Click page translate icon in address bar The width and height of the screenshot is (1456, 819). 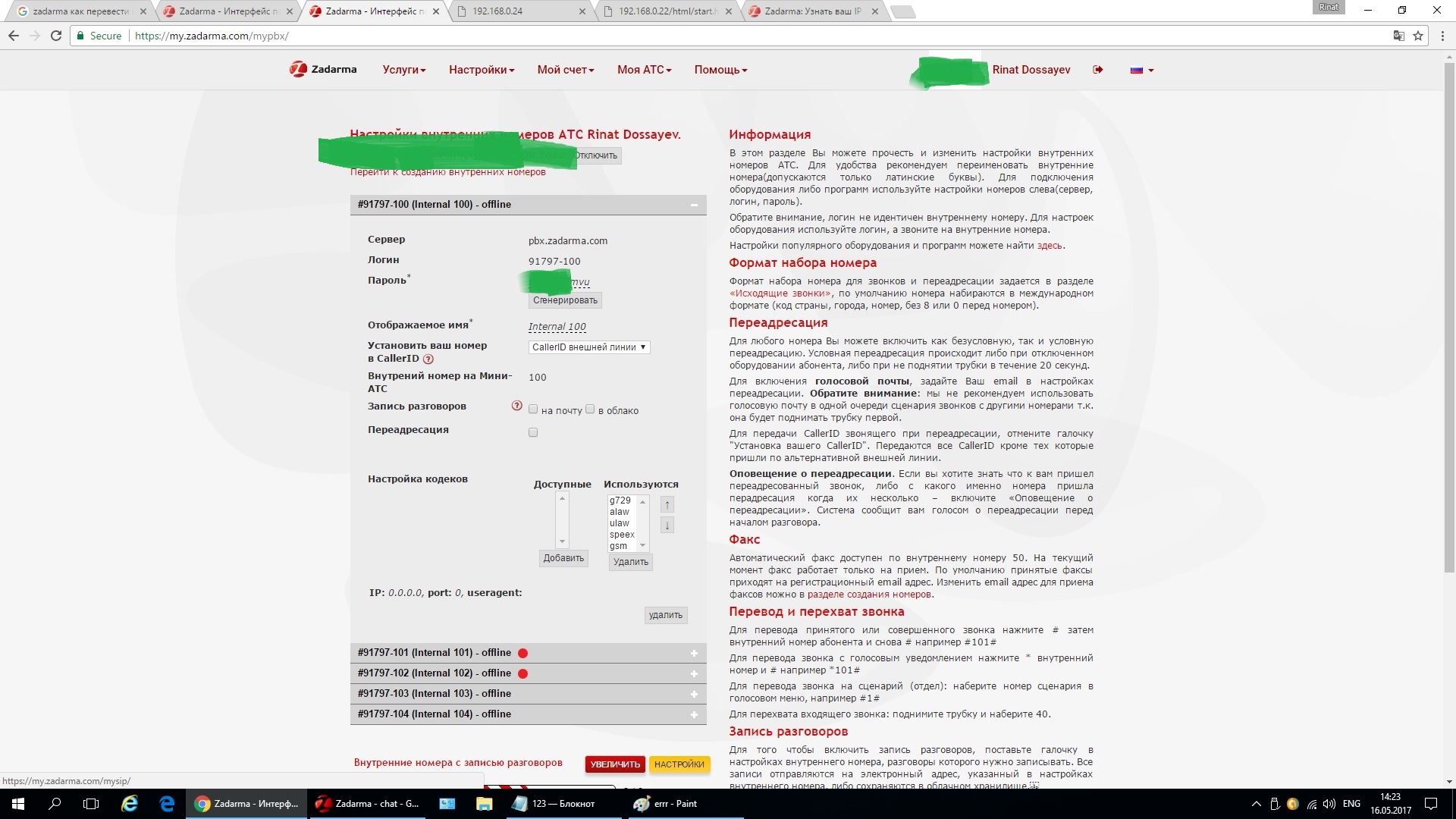click(x=1398, y=36)
